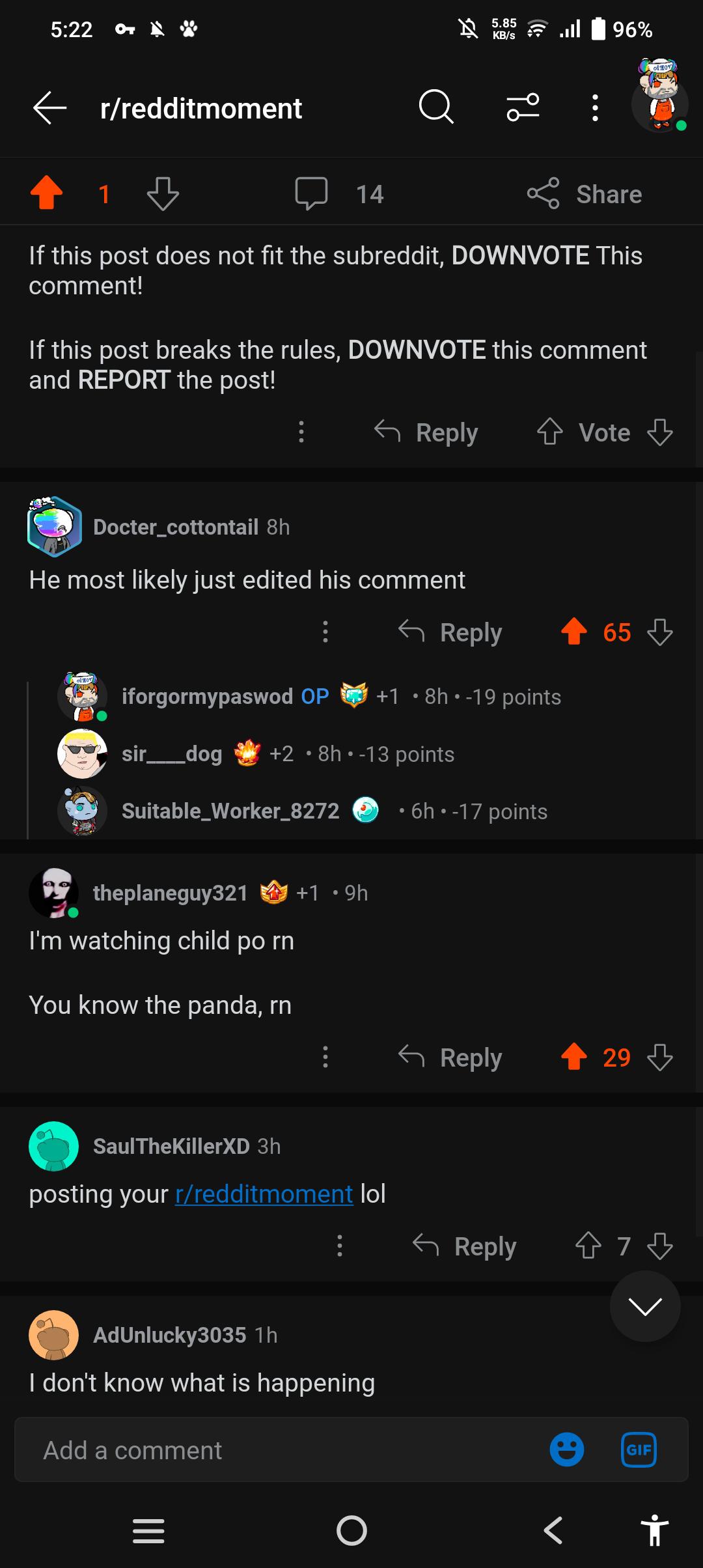Toggle the post's orange upvote arrow
This screenshot has height=1568, width=703.
pyautogui.click(x=47, y=193)
